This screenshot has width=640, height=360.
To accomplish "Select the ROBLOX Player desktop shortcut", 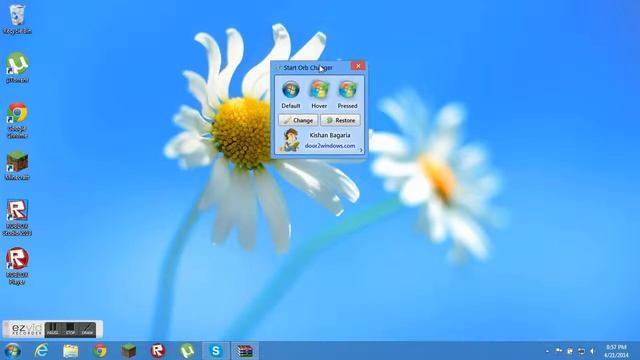I will [17, 266].
